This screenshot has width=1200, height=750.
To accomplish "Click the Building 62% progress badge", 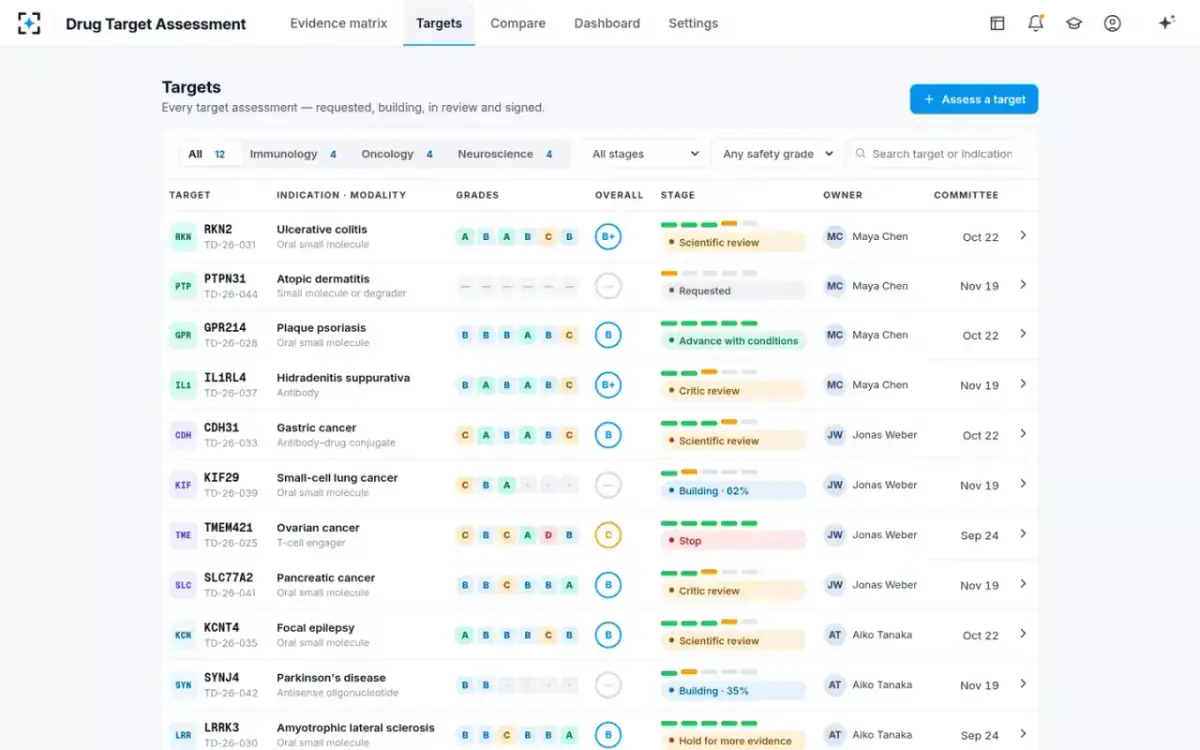I will pyautogui.click(x=733, y=491).
